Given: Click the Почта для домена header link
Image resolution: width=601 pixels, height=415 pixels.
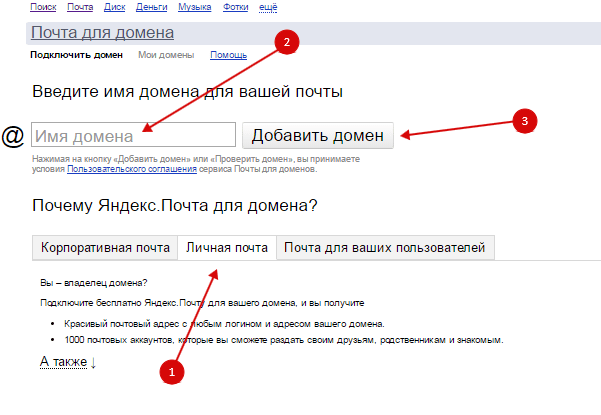Looking at the screenshot, I should coord(102,33).
